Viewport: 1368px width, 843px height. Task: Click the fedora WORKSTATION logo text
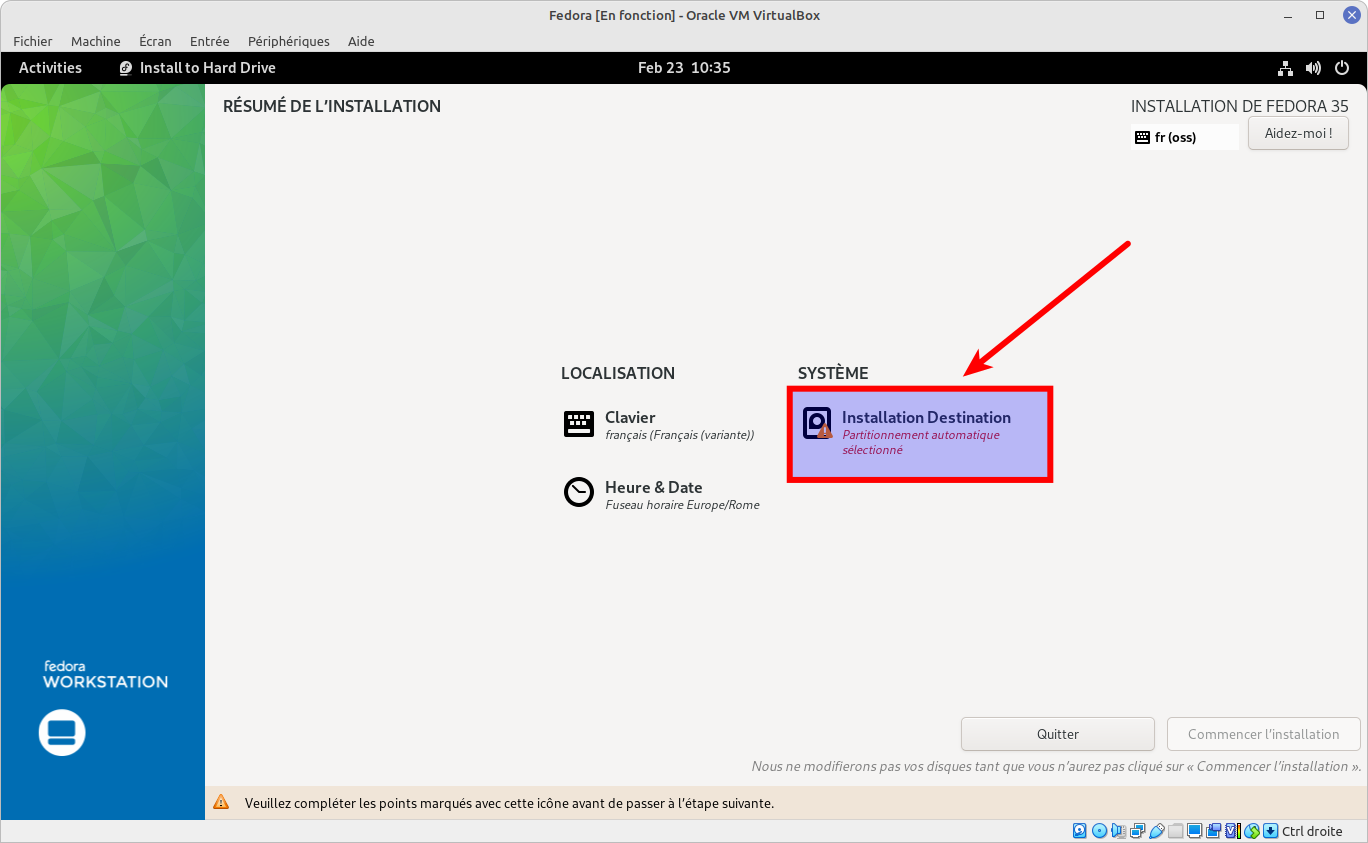pyautogui.click(x=105, y=675)
